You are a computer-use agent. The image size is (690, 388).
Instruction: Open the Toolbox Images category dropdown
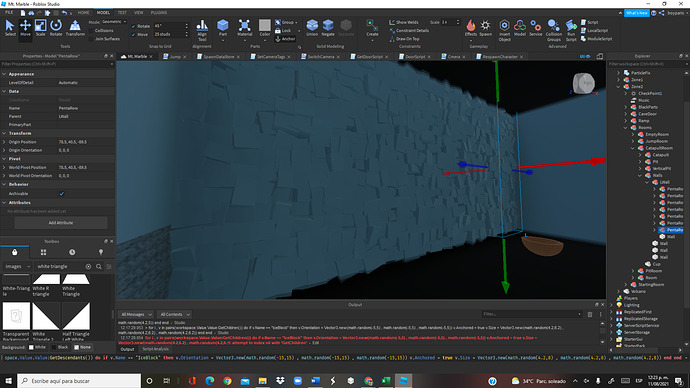point(17,266)
